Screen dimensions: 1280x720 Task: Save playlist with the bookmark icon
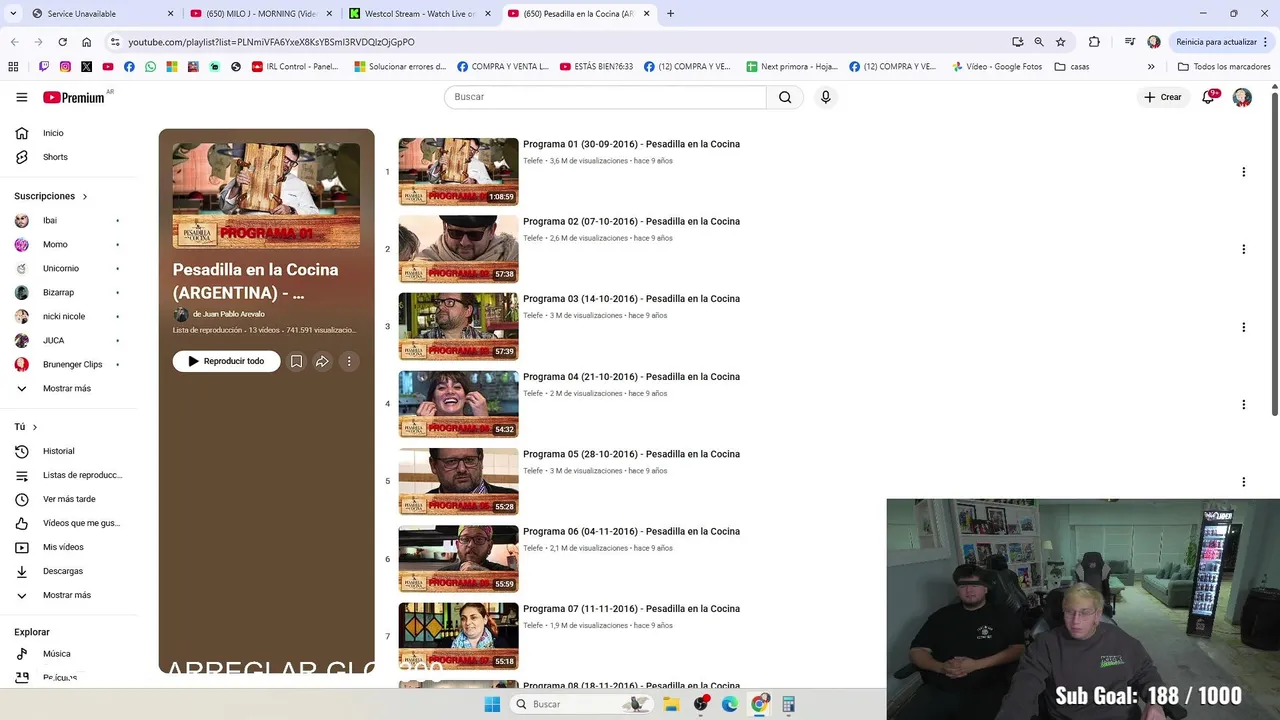(296, 361)
